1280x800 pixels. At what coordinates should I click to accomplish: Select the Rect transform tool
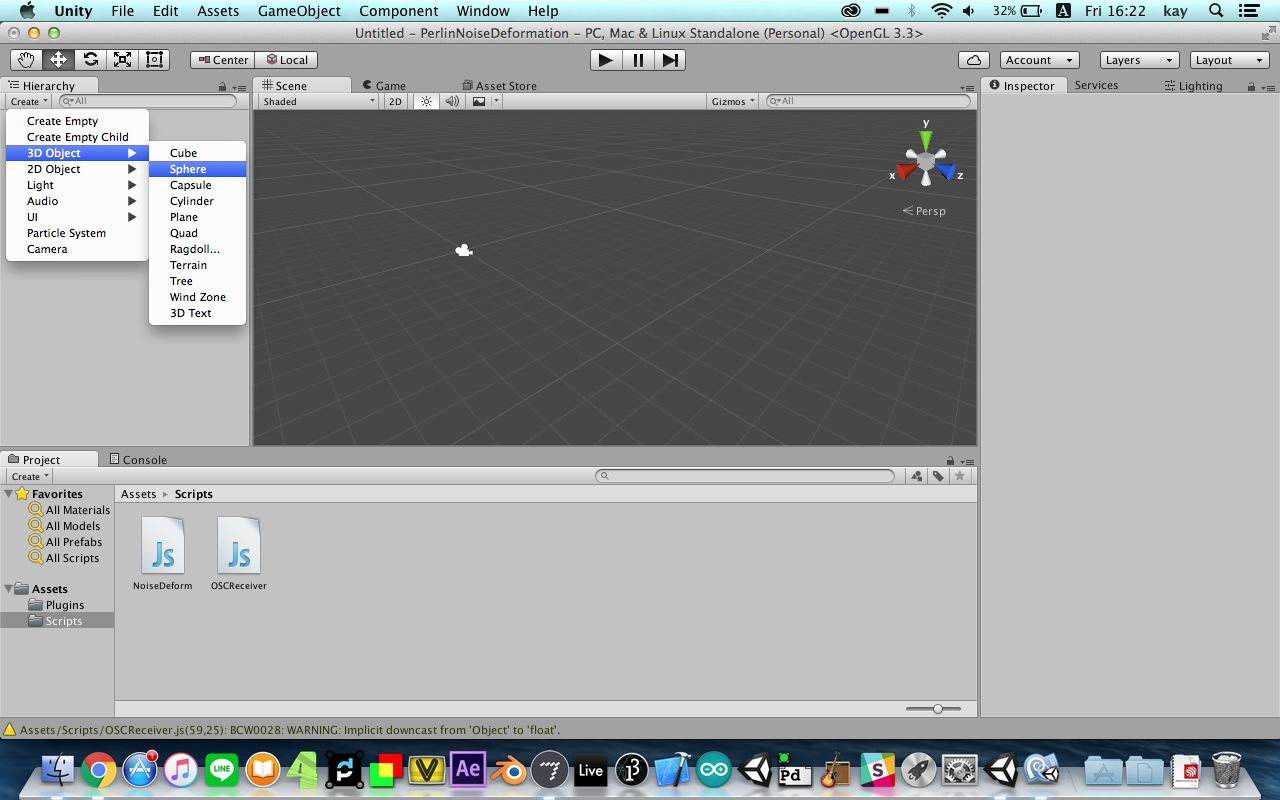coord(154,60)
